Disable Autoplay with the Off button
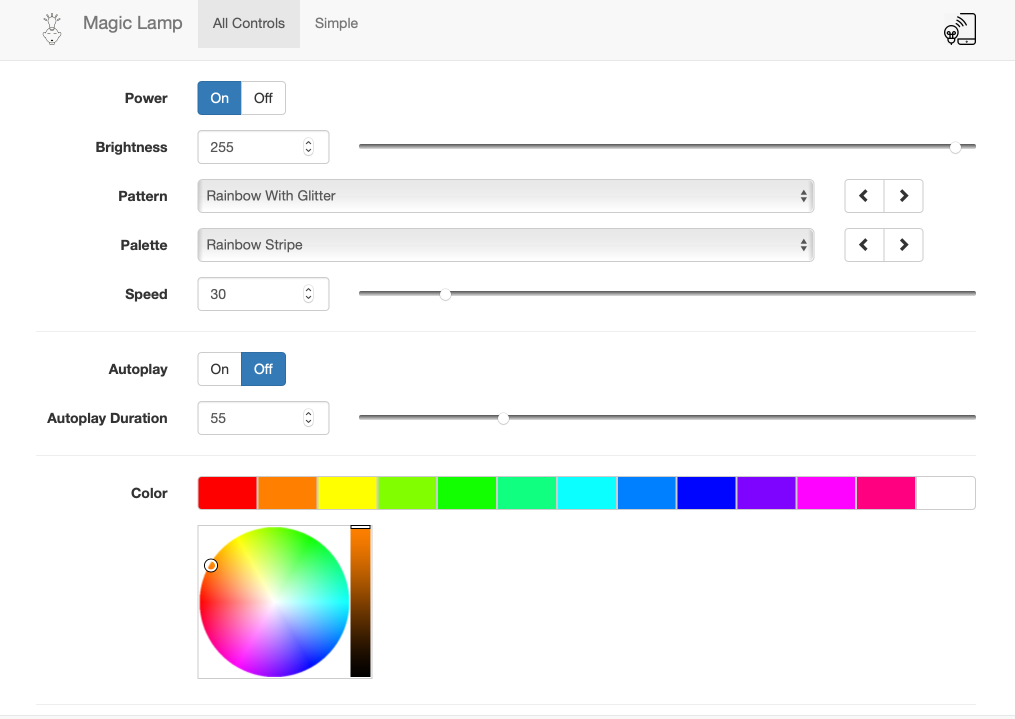 [263, 369]
